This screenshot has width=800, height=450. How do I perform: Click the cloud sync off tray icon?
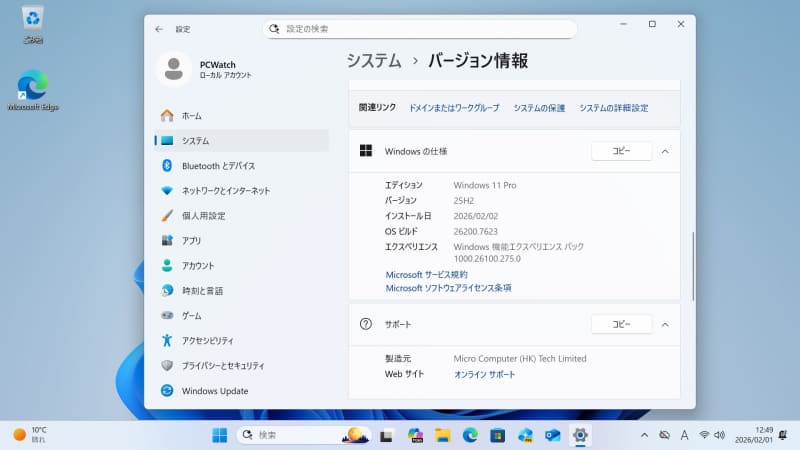point(664,435)
